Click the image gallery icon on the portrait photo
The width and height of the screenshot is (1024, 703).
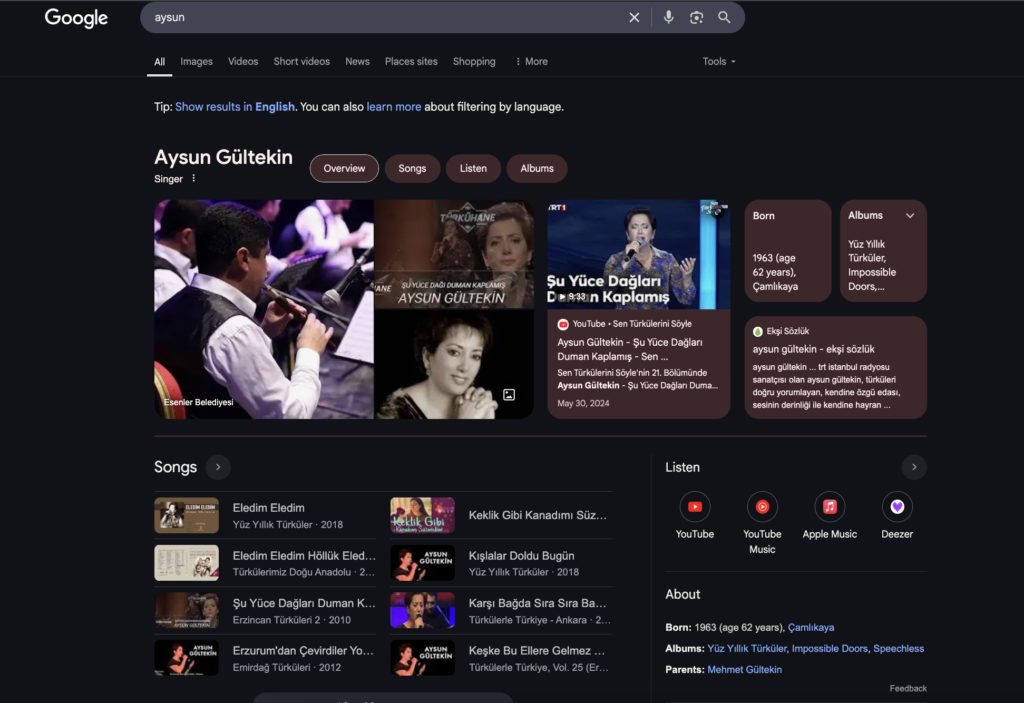click(509, 395)
